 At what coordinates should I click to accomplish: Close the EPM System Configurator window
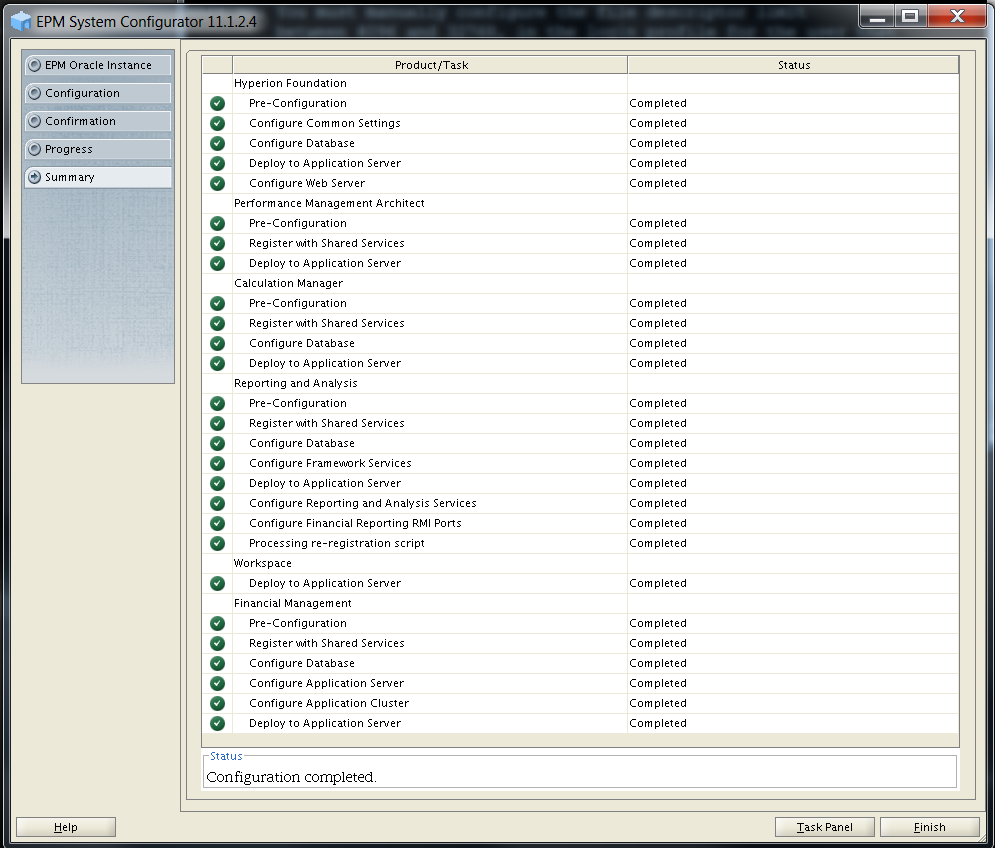click(957, 17)
